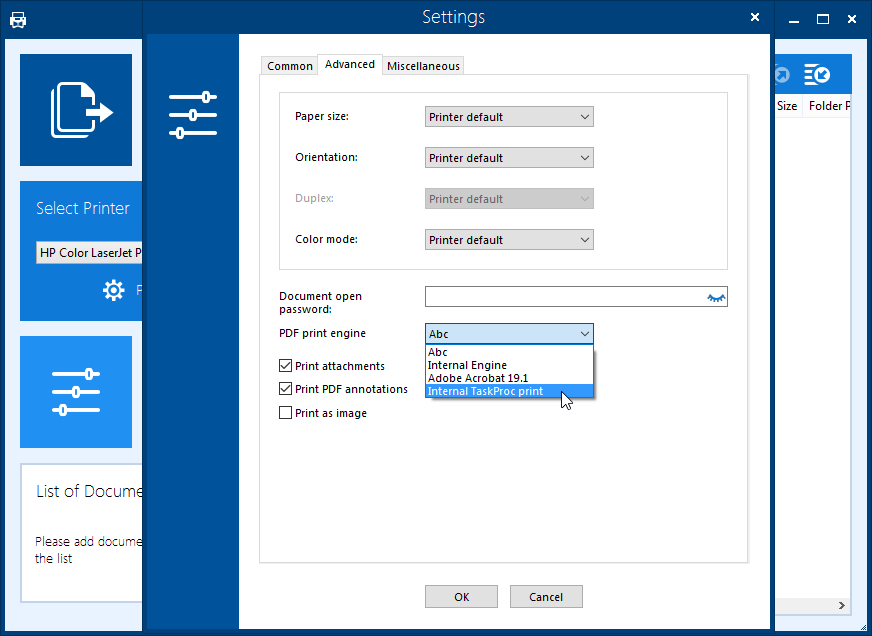Expand the Orientation dropdown
Screen dimensions: 872x636
(509, 158)
